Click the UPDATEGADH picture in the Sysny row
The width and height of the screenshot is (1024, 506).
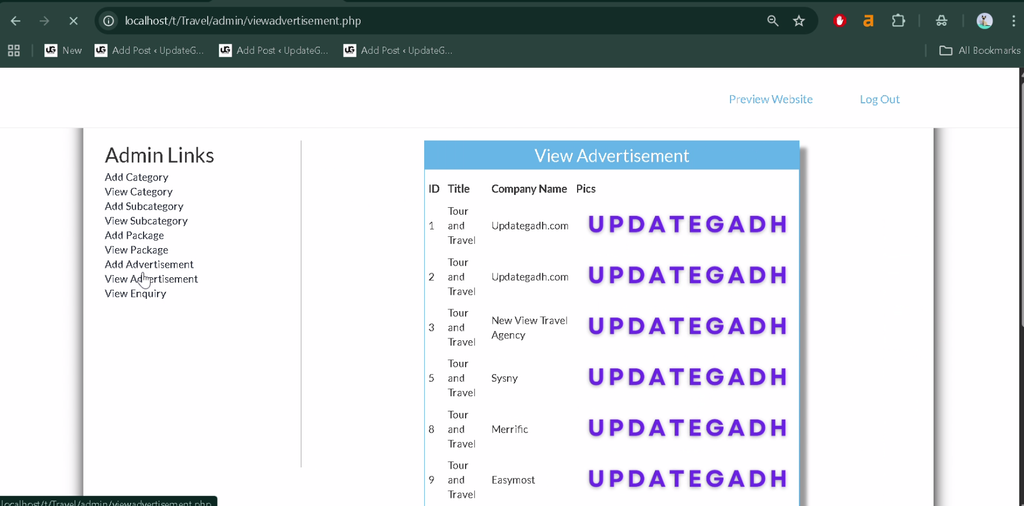[688, 377]
